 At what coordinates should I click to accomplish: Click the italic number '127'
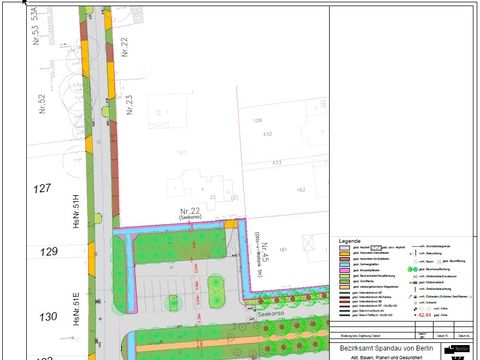coord(42,189)
